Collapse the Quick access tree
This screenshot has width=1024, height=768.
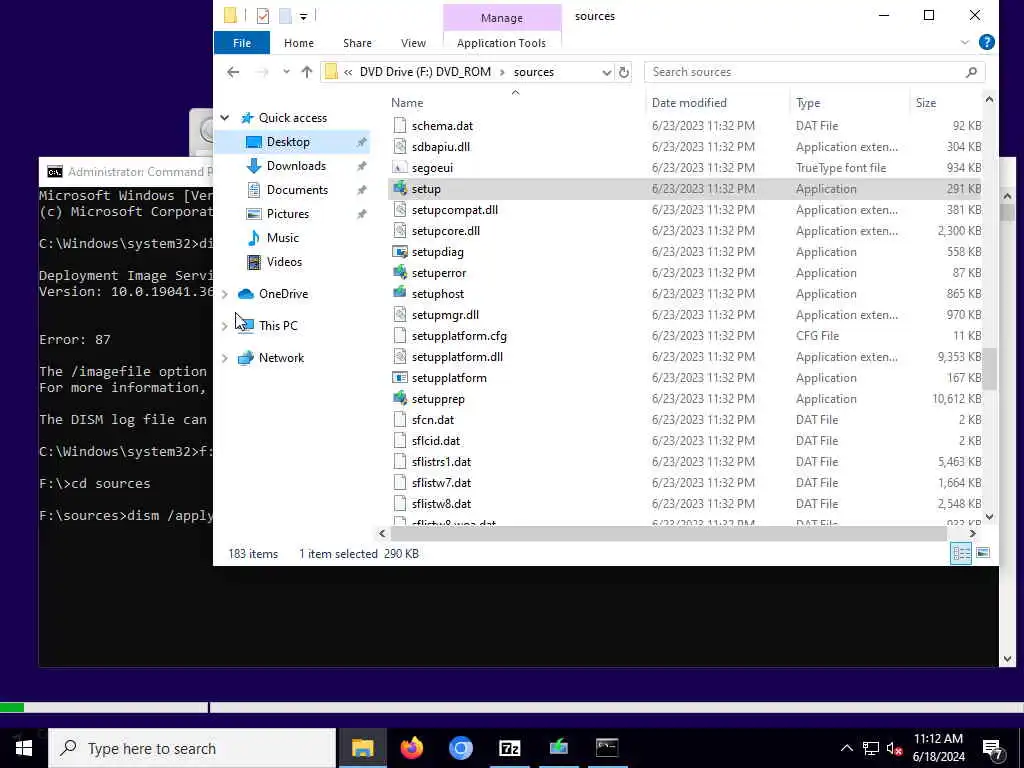pos(225,118)
